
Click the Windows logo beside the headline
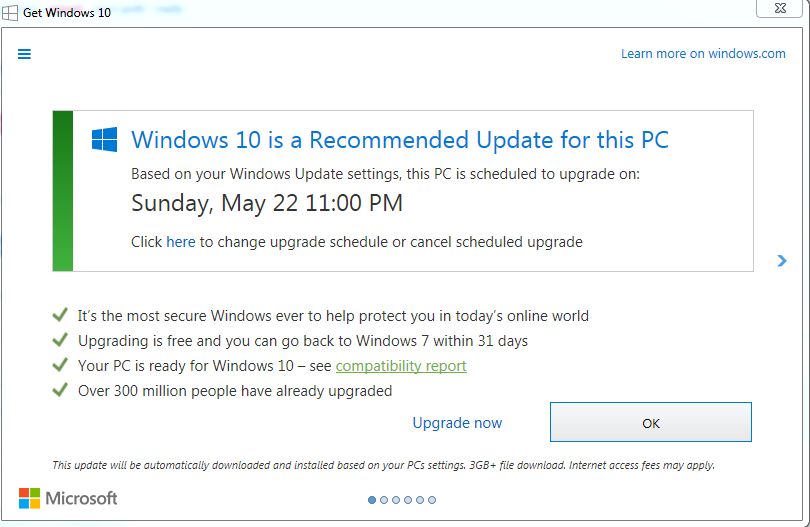click(x=104, y=139)
